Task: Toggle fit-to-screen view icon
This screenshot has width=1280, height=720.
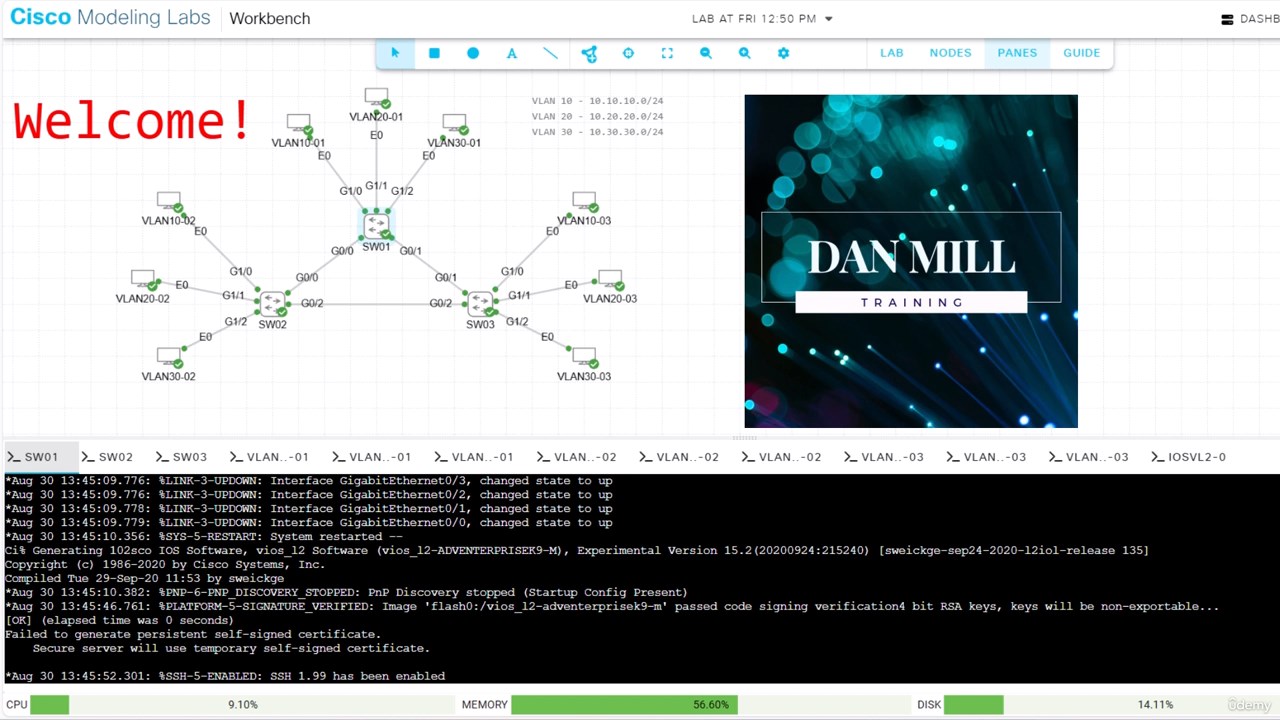Action: click(667, 53)
